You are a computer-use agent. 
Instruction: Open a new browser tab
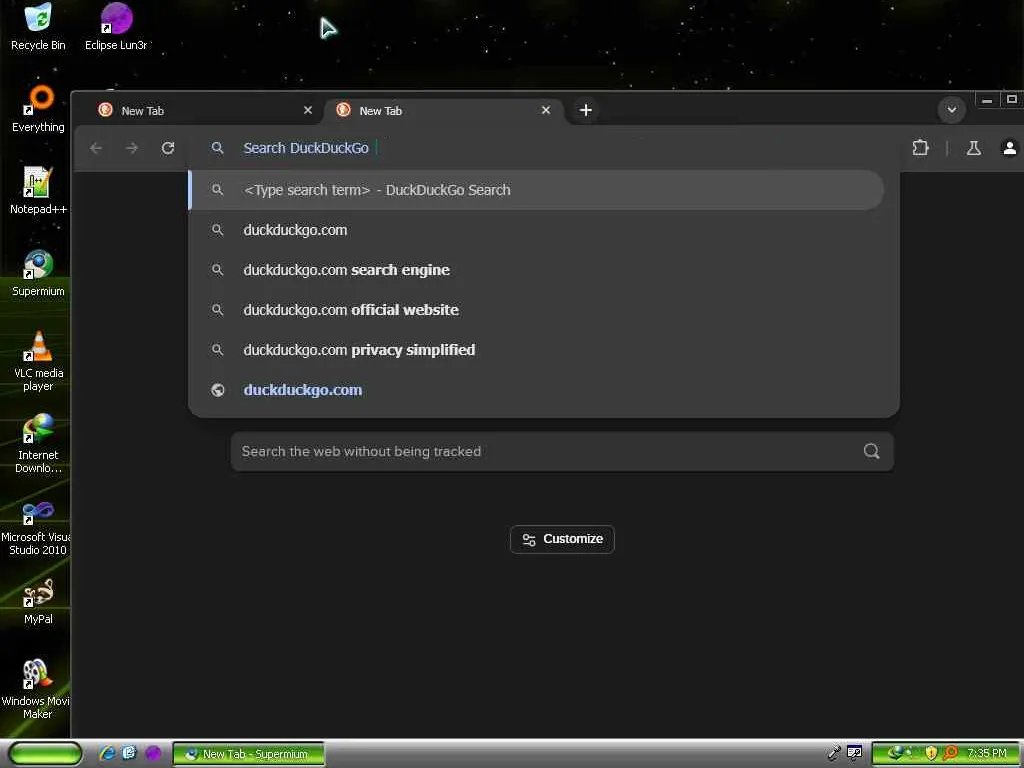click(586, 110)
